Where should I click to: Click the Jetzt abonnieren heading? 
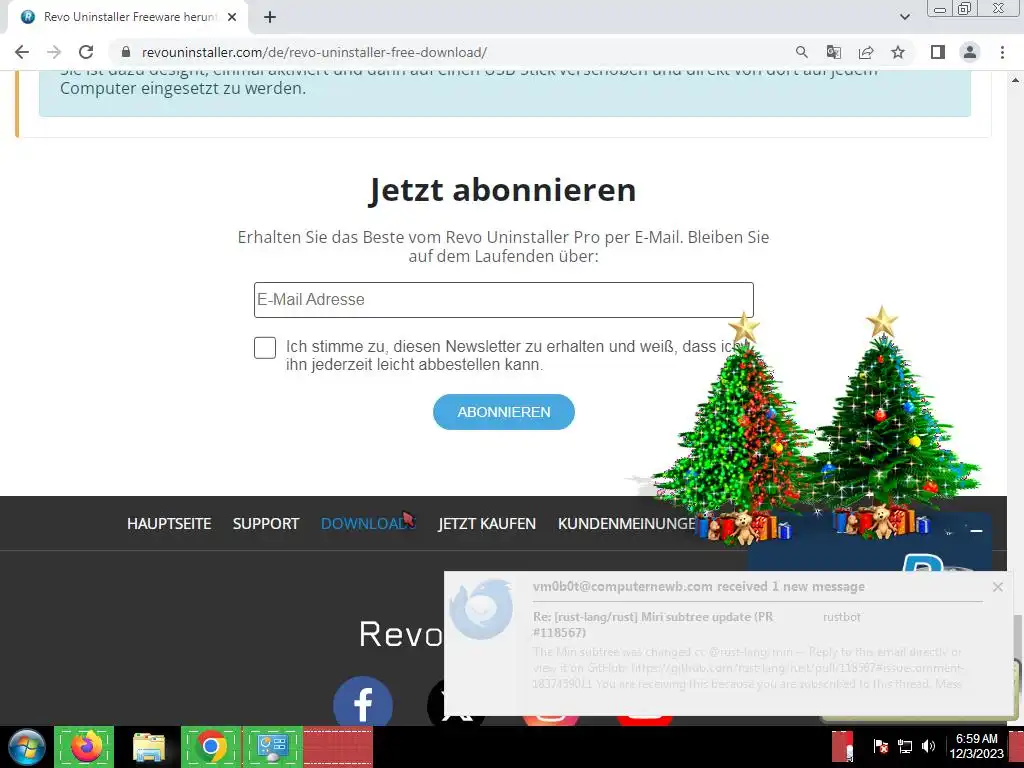click(502, 190)
